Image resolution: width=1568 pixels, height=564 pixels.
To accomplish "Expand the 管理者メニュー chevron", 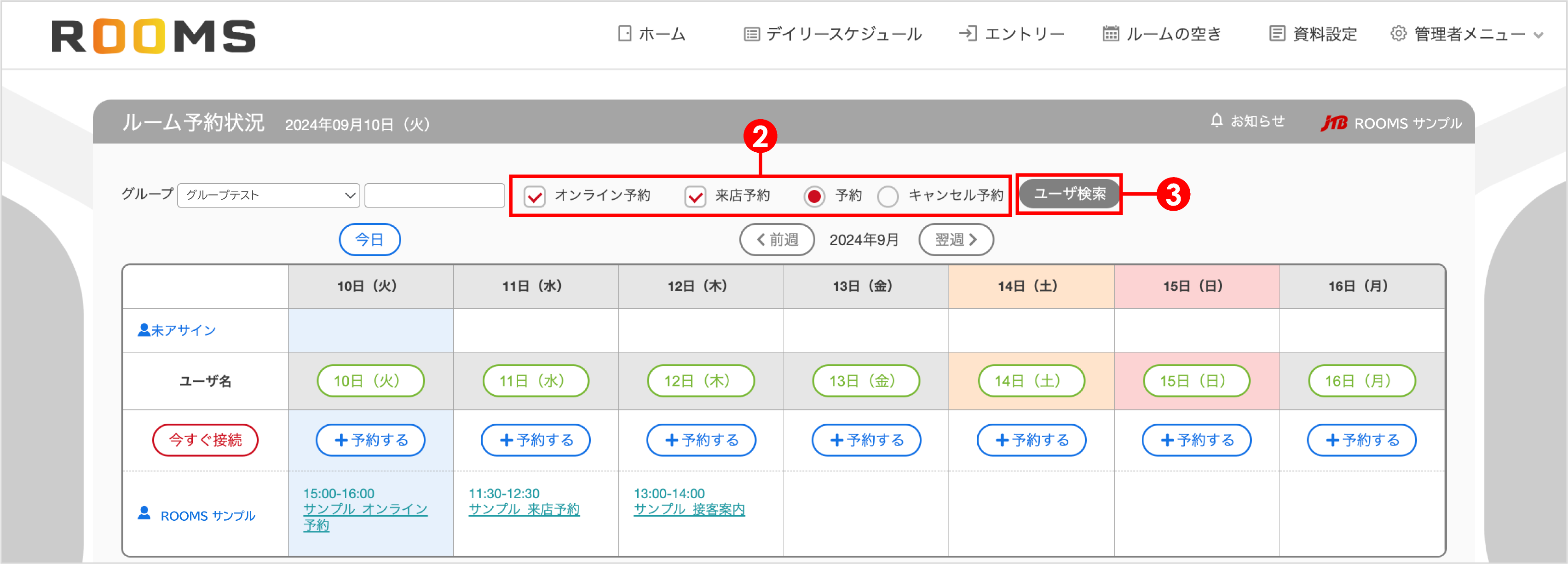I will pos(1539,35).
